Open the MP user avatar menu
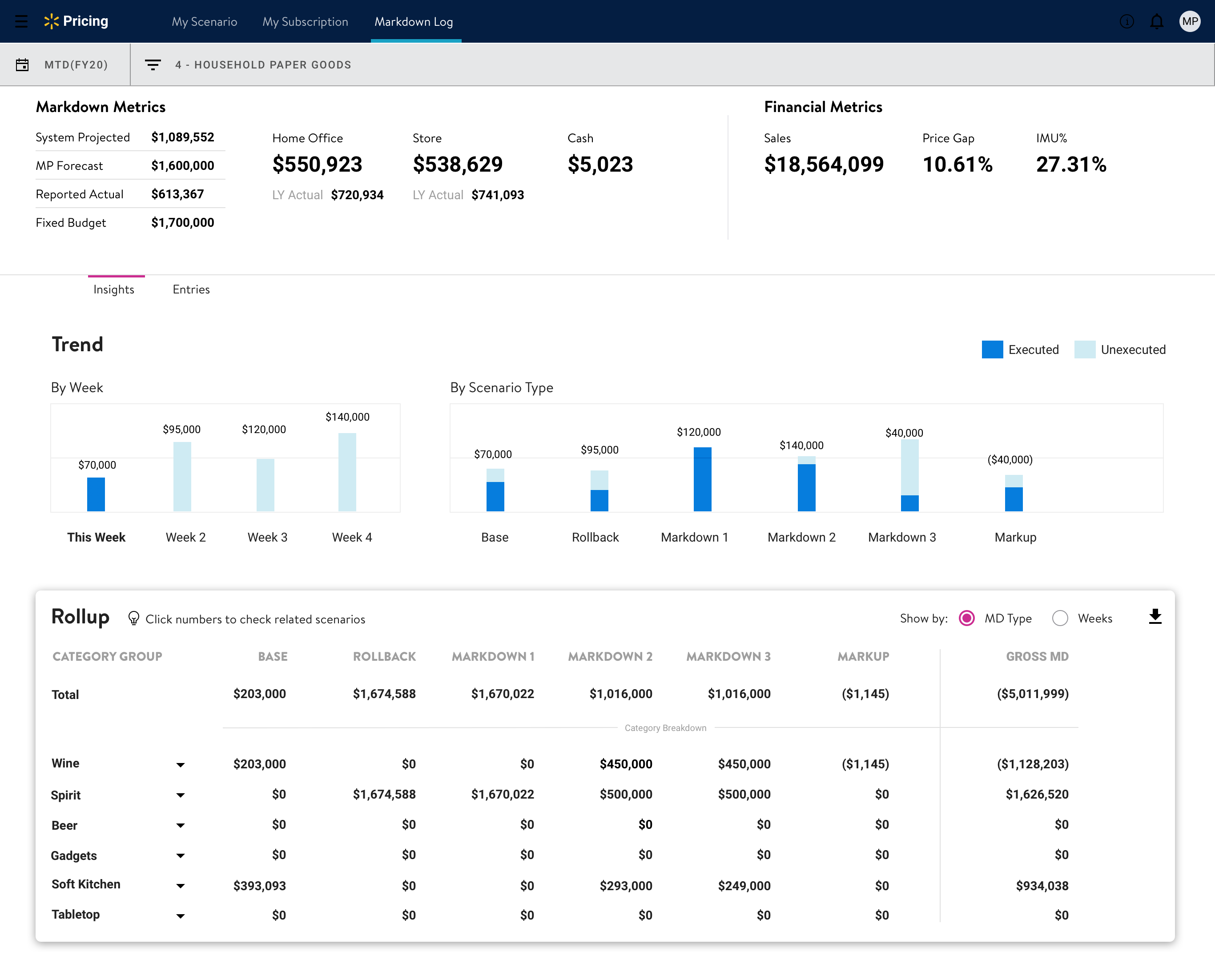1215x980 pixels. tap(1190, 21)
